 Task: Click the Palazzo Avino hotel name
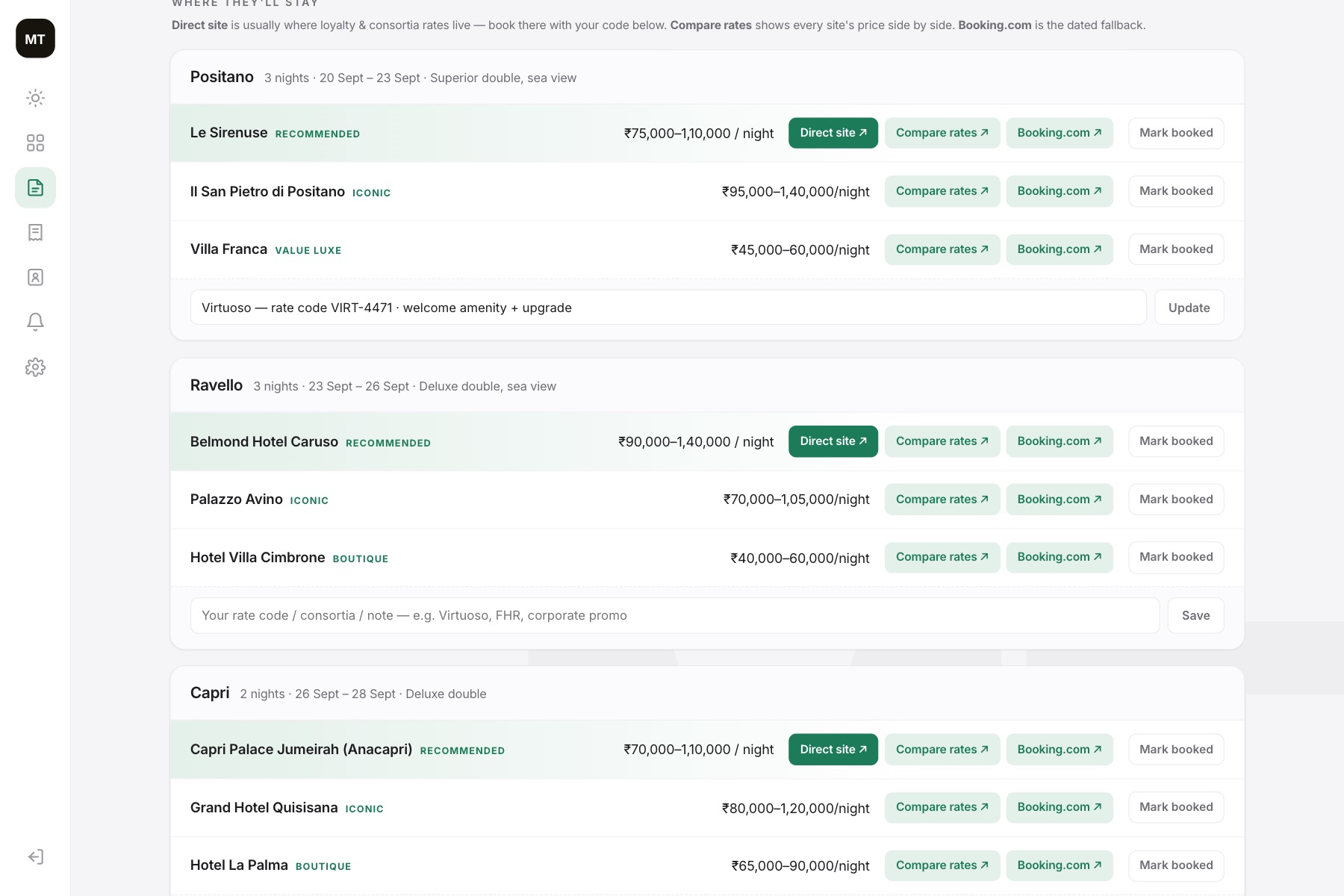point(237,500)
